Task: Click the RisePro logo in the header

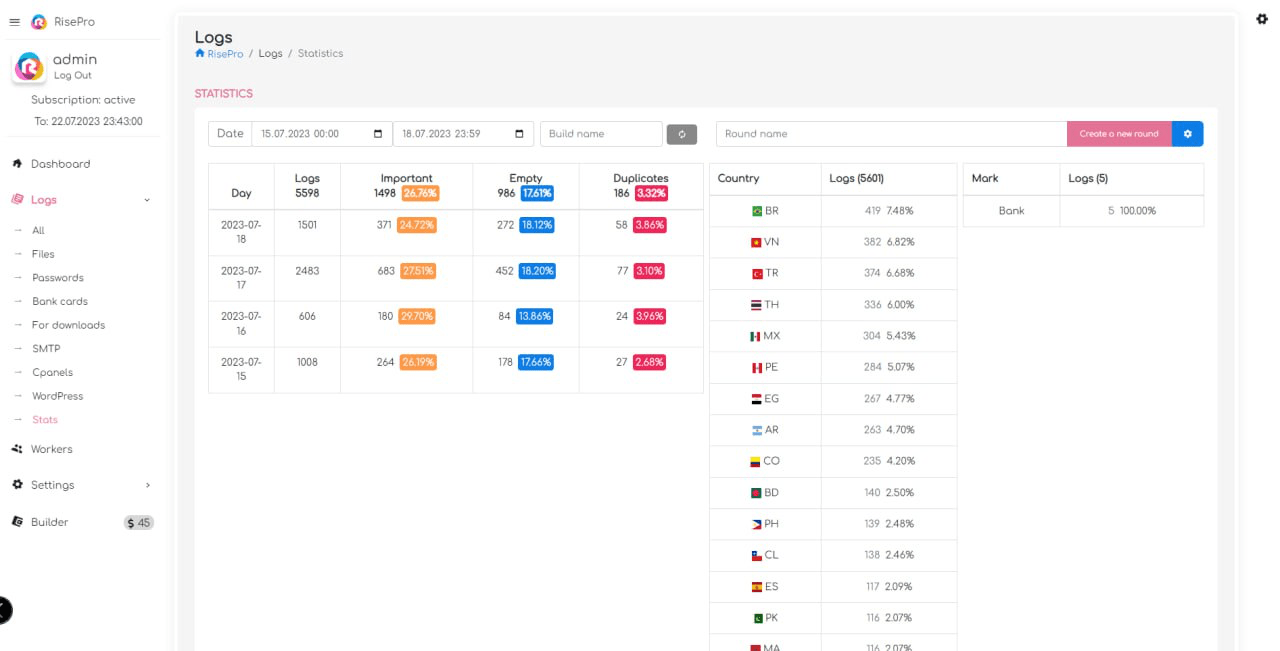Action: click(39, 22)
